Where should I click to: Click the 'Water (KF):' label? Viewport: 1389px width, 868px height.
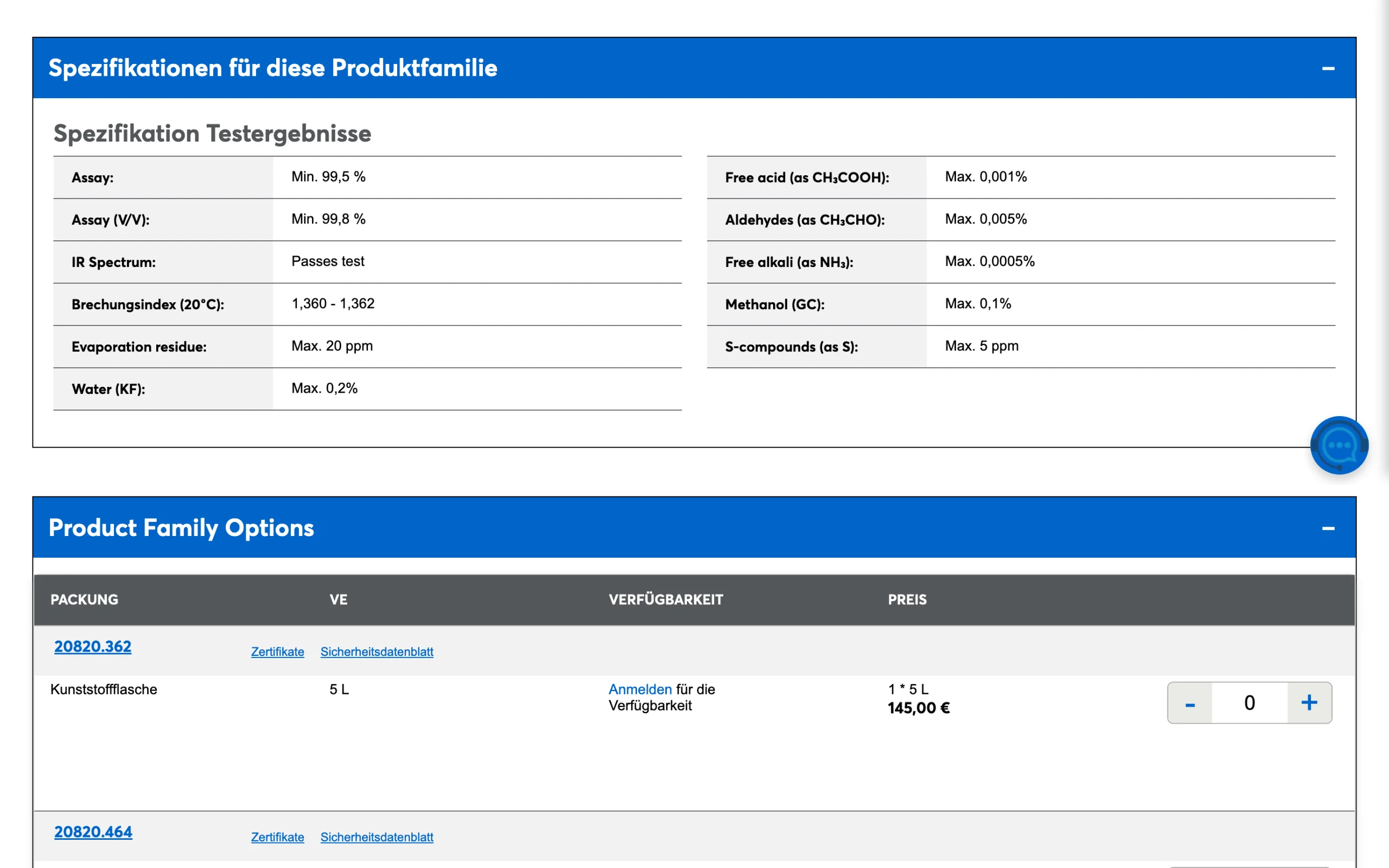pos(108,389)
